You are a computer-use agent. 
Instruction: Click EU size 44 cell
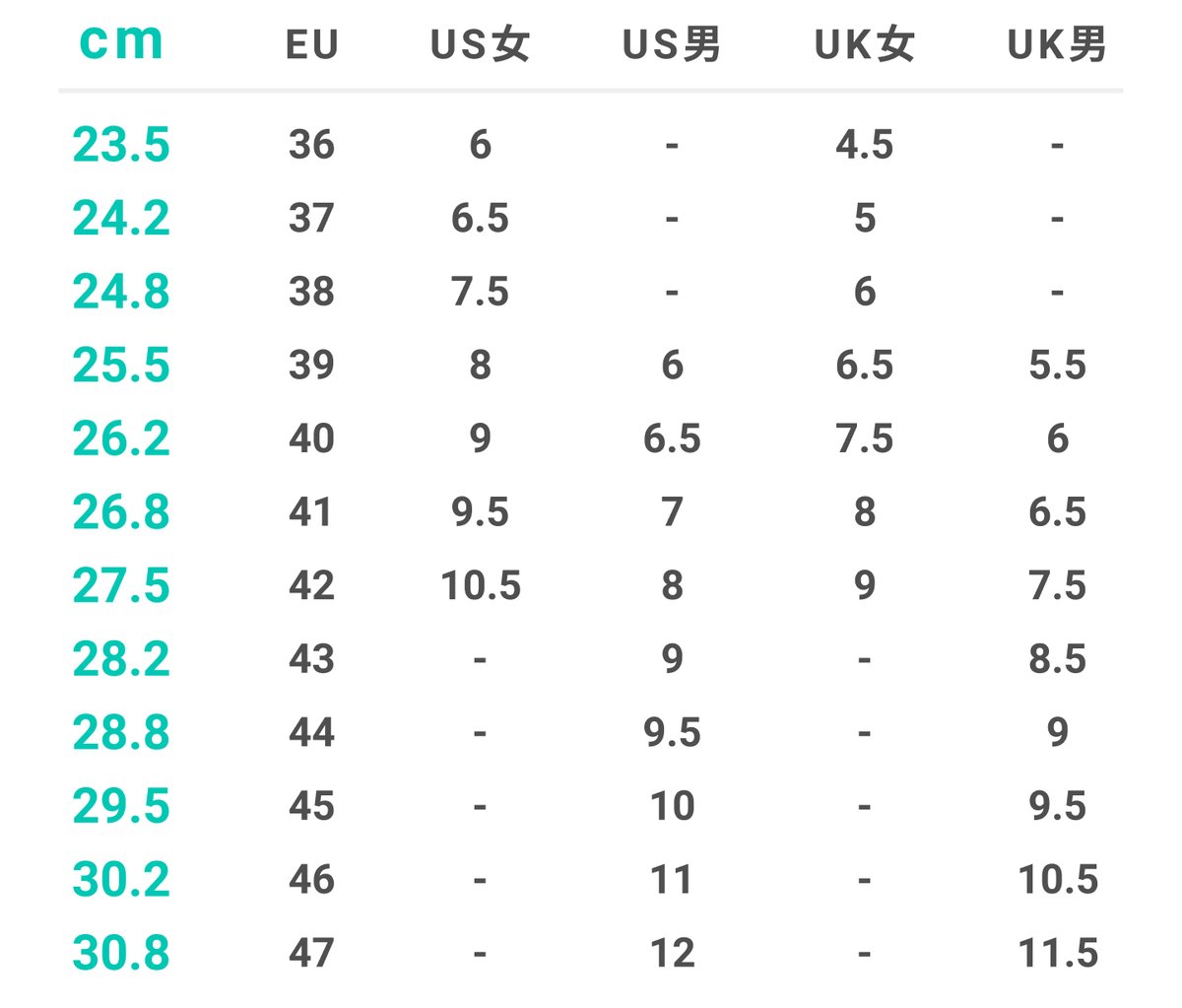(x=312, y=733)
